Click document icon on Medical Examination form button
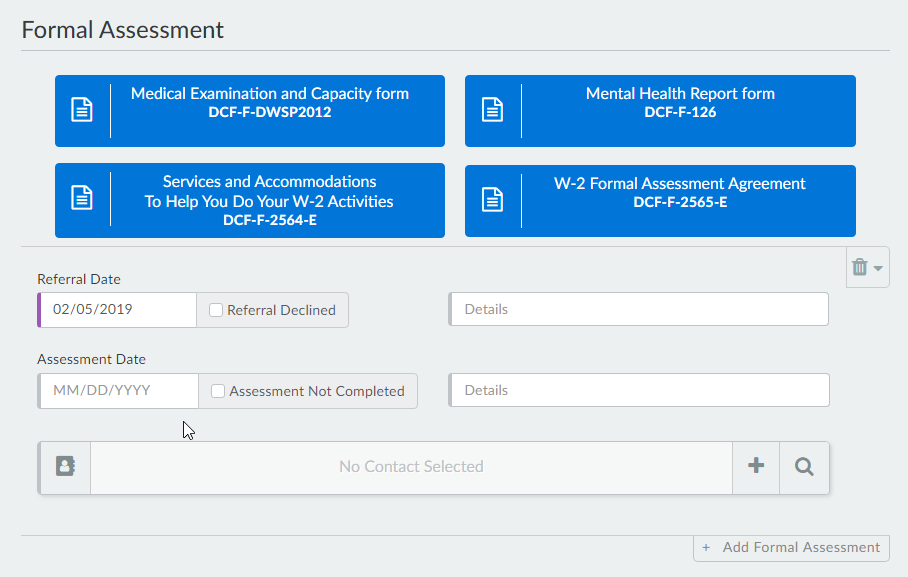Screen dimensions: 908x577 click(x=82, y=109)
